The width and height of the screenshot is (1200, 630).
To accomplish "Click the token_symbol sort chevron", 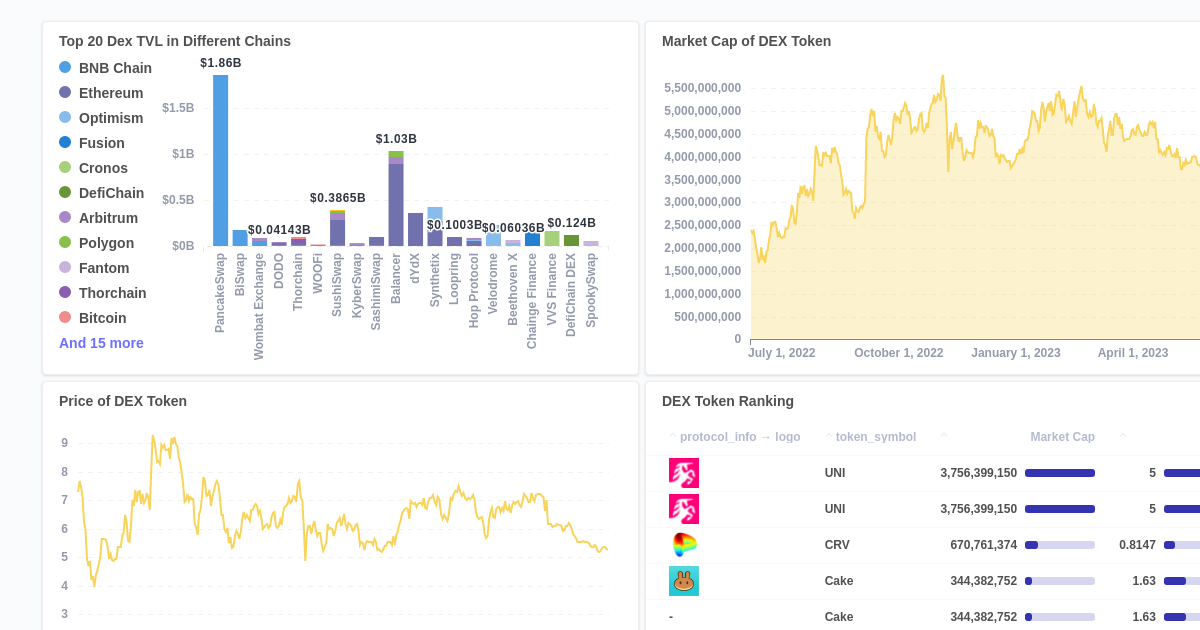I will click(x=828, y=435).
